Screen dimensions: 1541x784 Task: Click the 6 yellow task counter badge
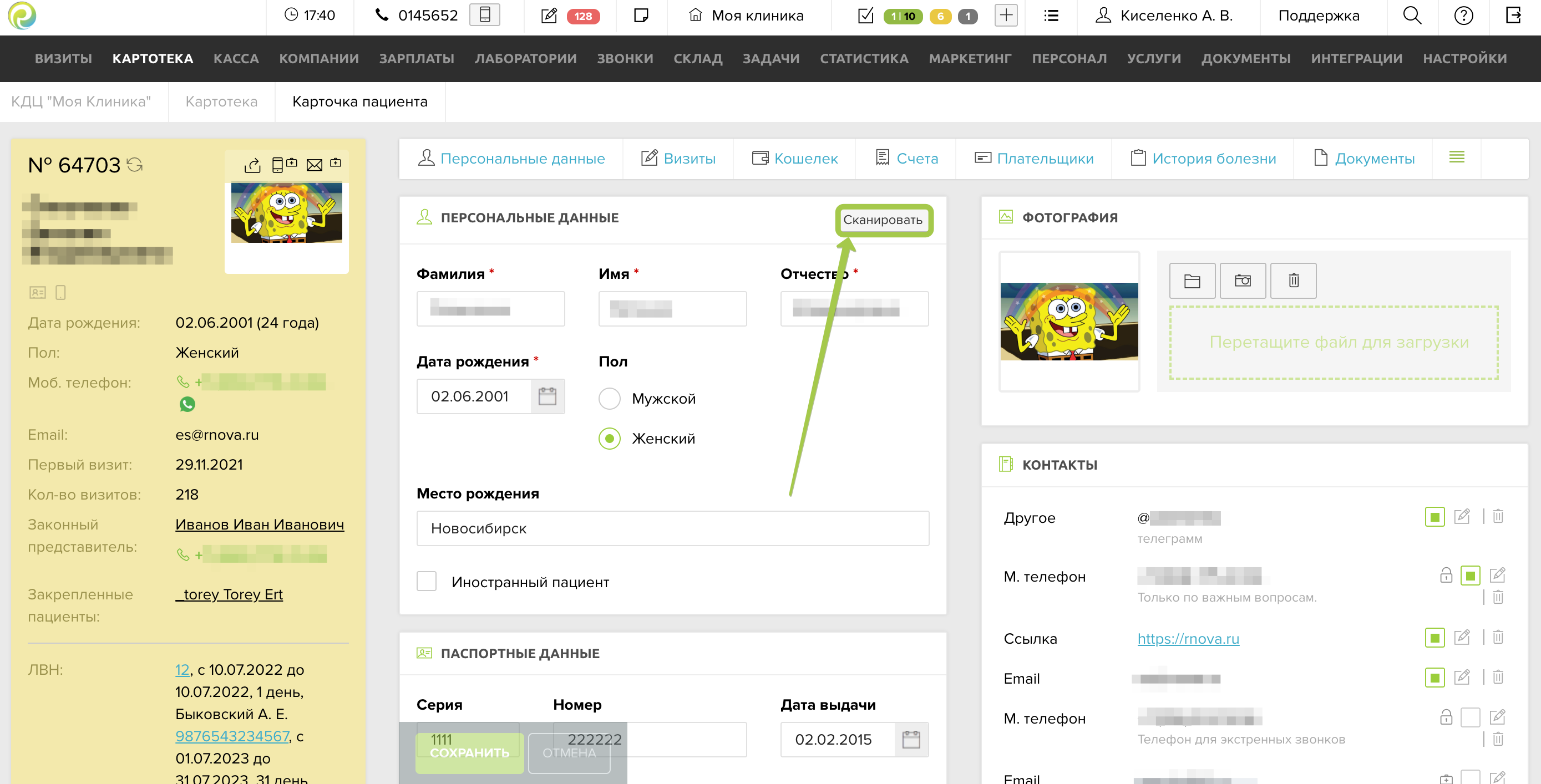coord(940,16)
